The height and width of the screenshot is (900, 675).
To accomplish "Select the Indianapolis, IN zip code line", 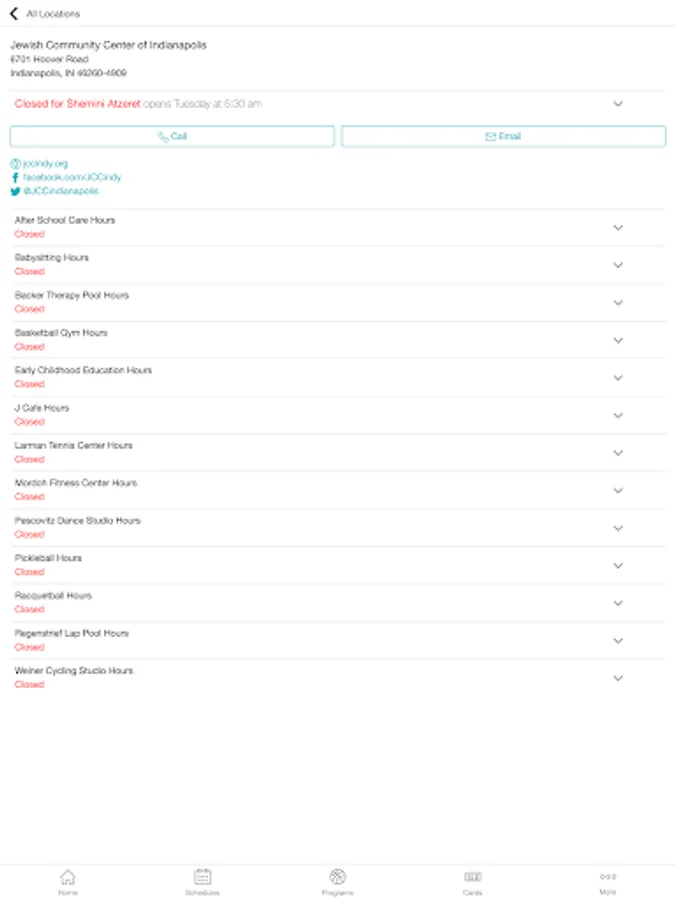I will tap(69, 73).
